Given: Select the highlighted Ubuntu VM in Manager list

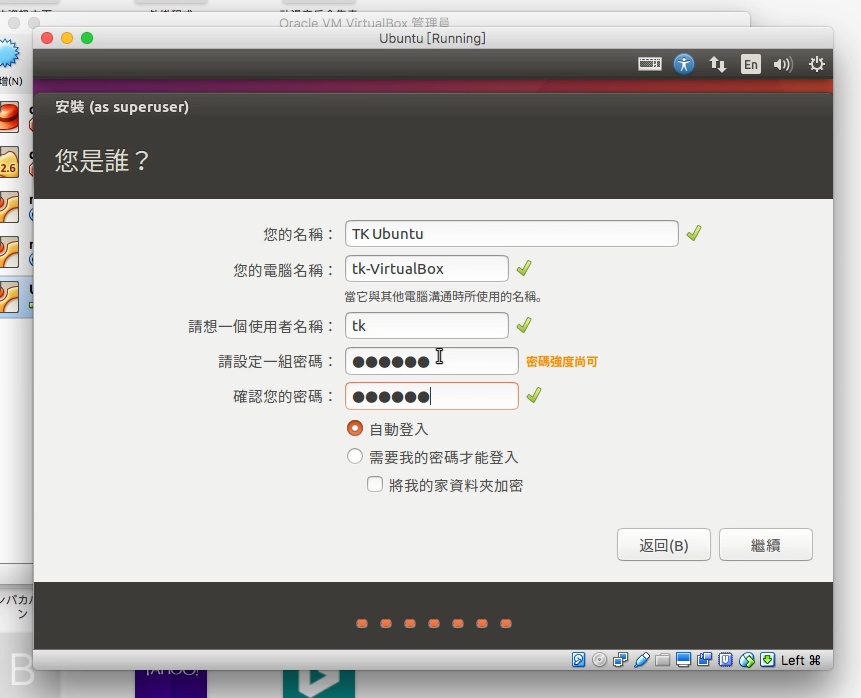Looking at the screenshot, I should point(16,297).
